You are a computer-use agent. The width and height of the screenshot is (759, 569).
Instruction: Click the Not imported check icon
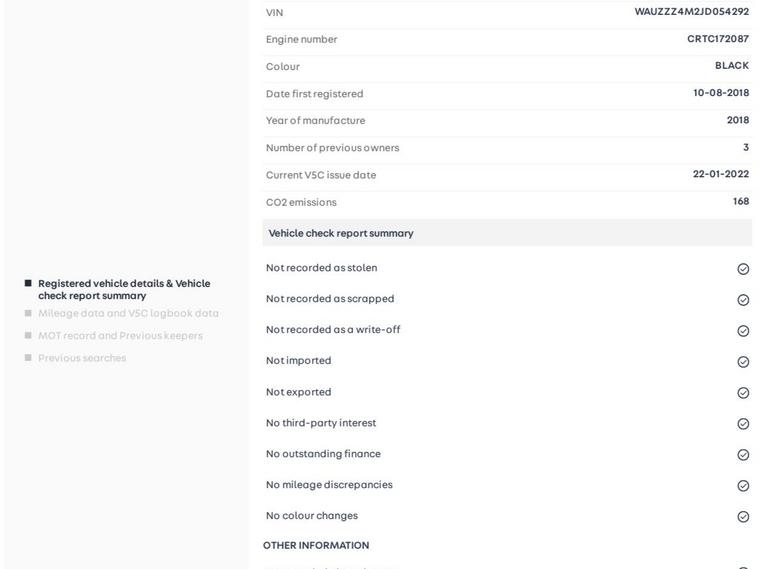coord(743,362)
